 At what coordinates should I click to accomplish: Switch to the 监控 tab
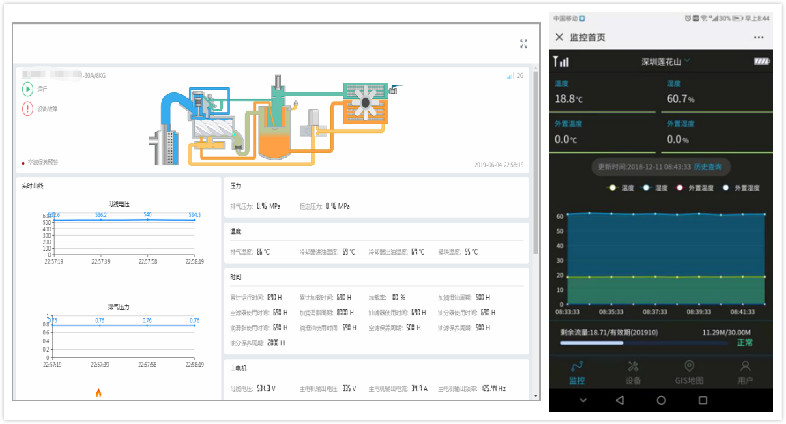click(x=576, y=372)
